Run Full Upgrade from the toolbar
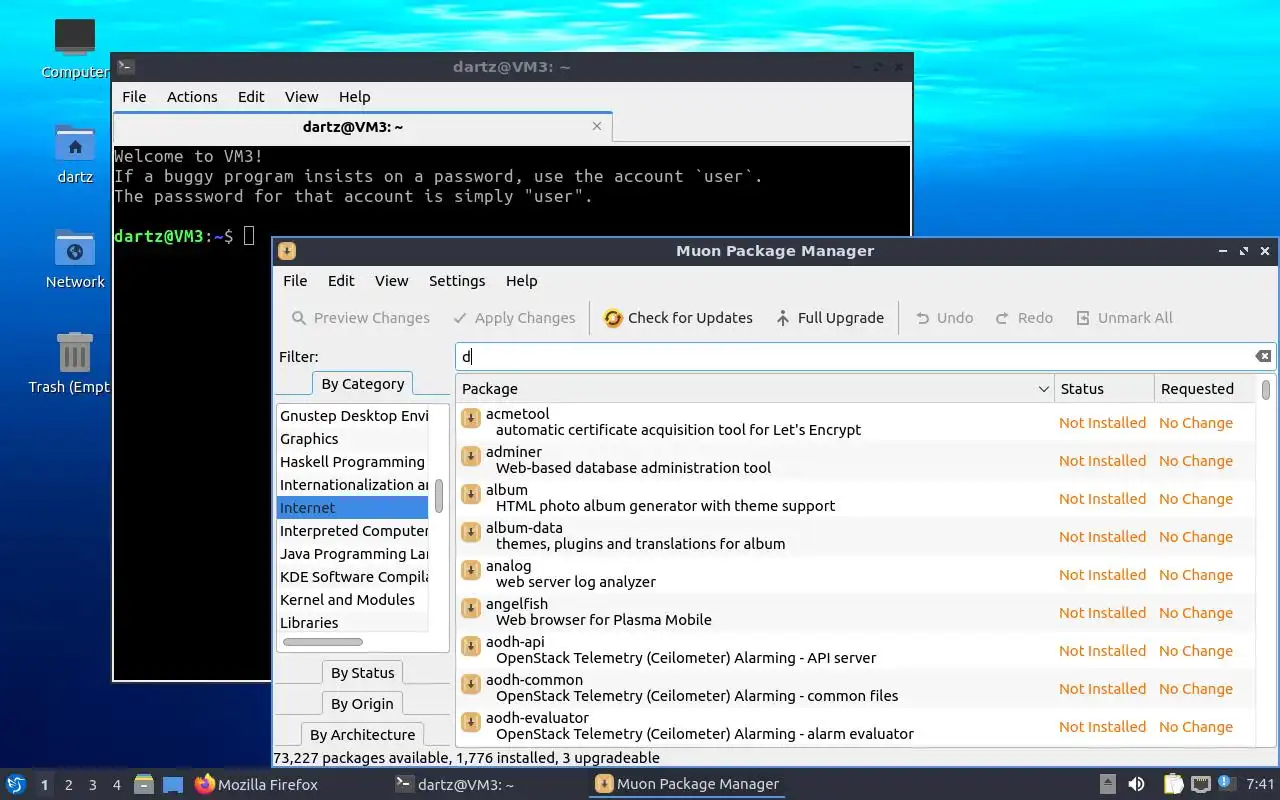This screenshot has height=800, width=1280. click(829, 318)
